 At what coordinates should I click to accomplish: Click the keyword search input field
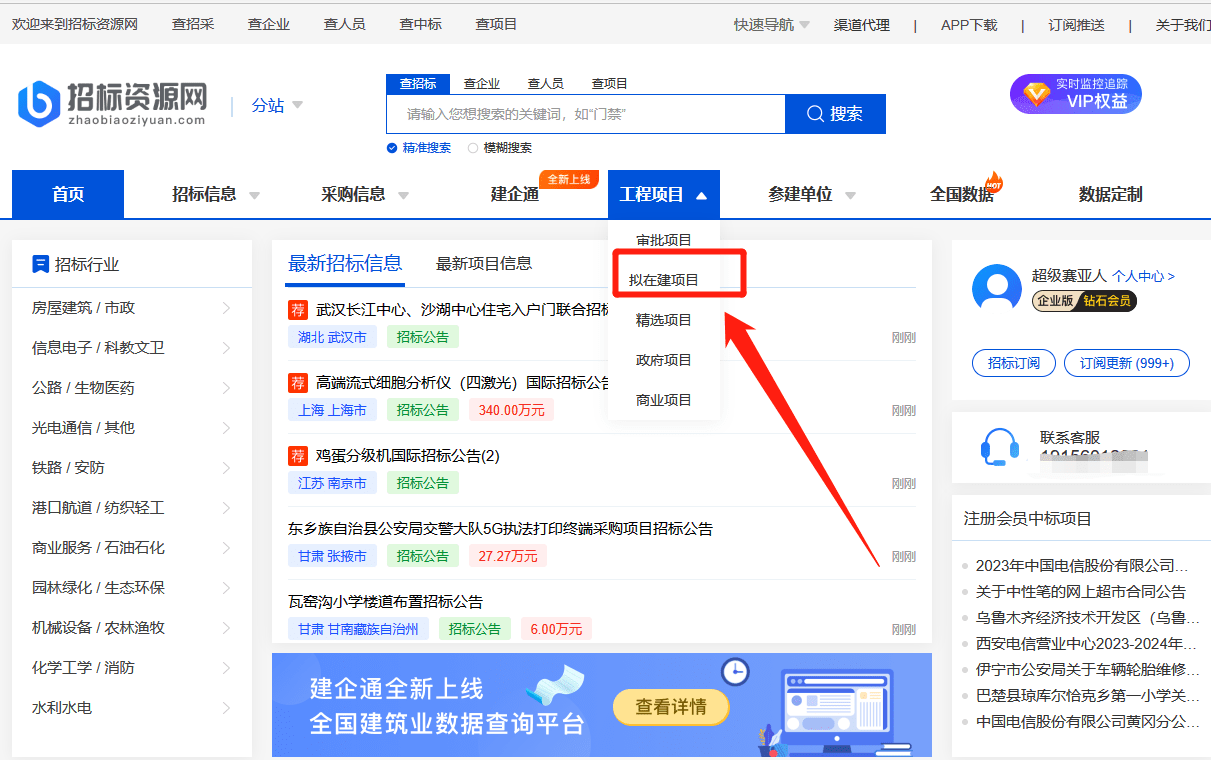pos(586,114)
